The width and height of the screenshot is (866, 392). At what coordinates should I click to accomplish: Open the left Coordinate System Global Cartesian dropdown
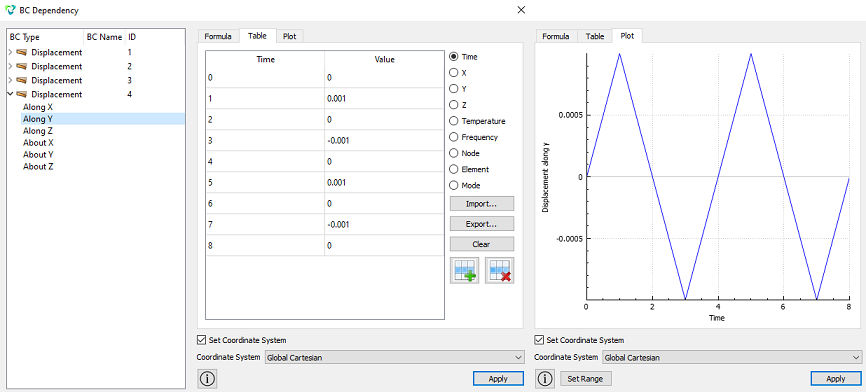point(394,358)
